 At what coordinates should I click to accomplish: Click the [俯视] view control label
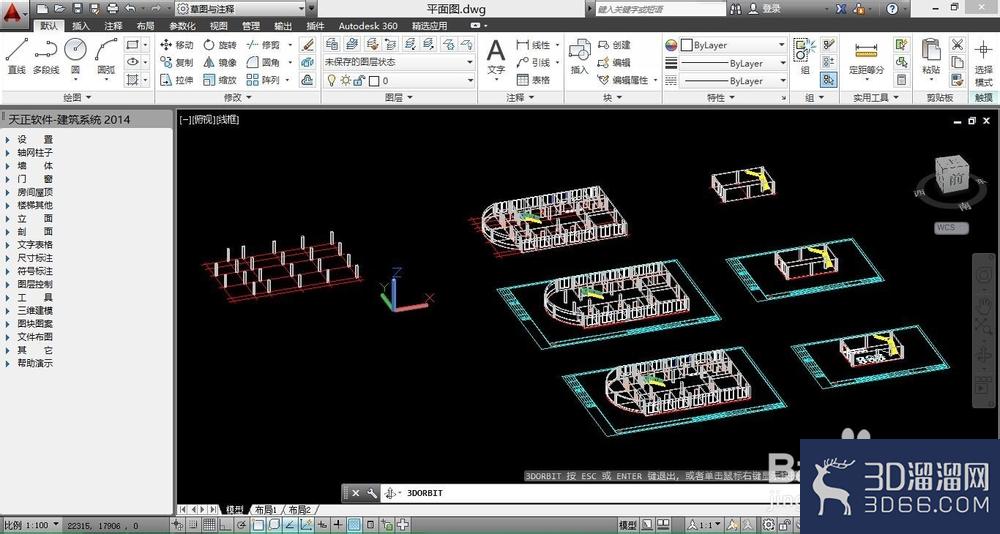click(x=203, y=119)
